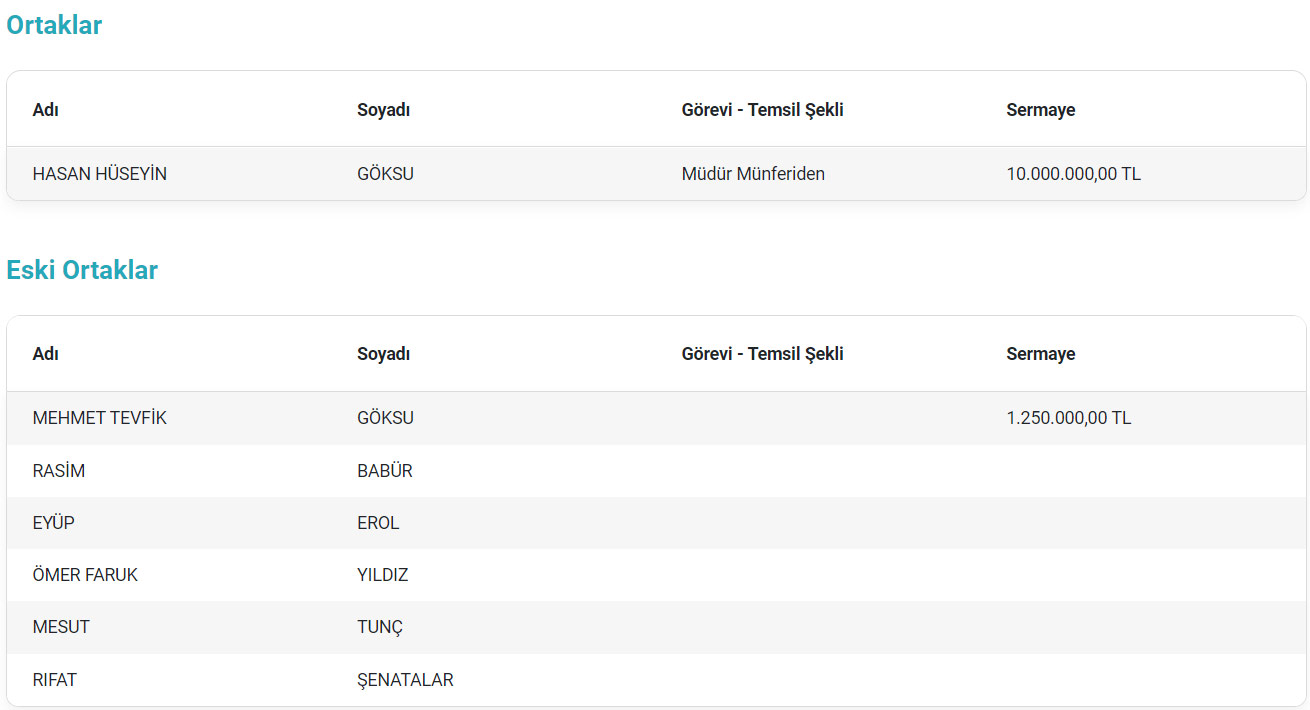Screen dimensions: 1310x710
Task: Click the Adı column header in Ortaklar
Action: pyautogui.click(x=46, y=110)
